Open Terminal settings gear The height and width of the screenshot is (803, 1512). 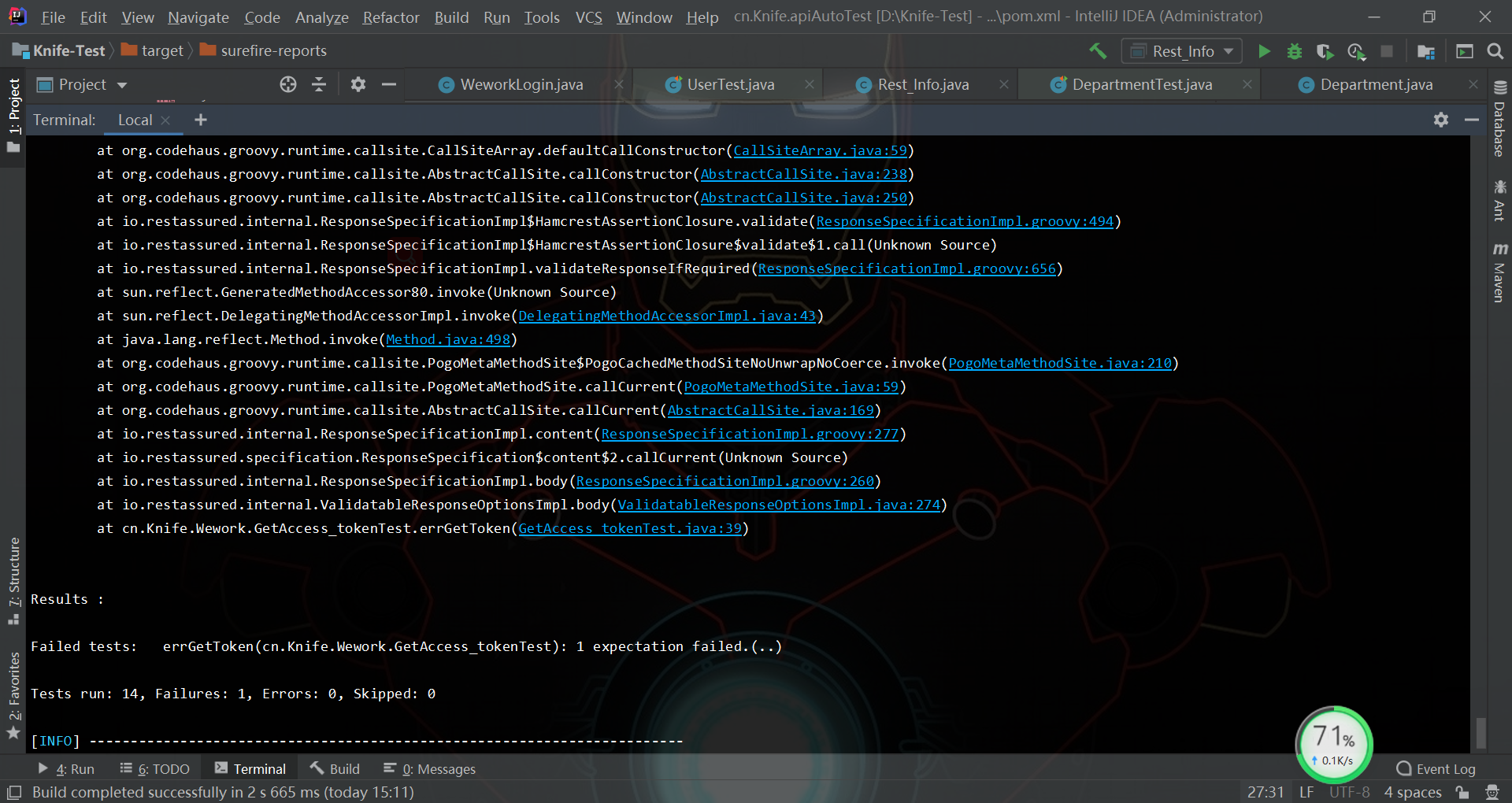click(x=1441, y=120)
